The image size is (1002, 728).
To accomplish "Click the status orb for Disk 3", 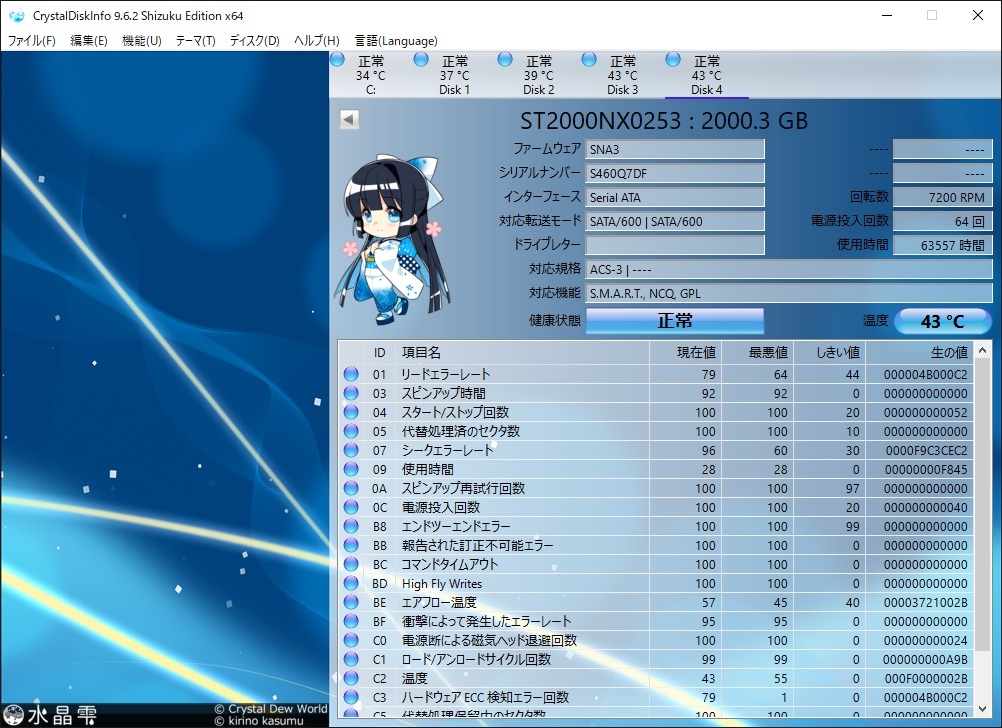I will (589, 60).
